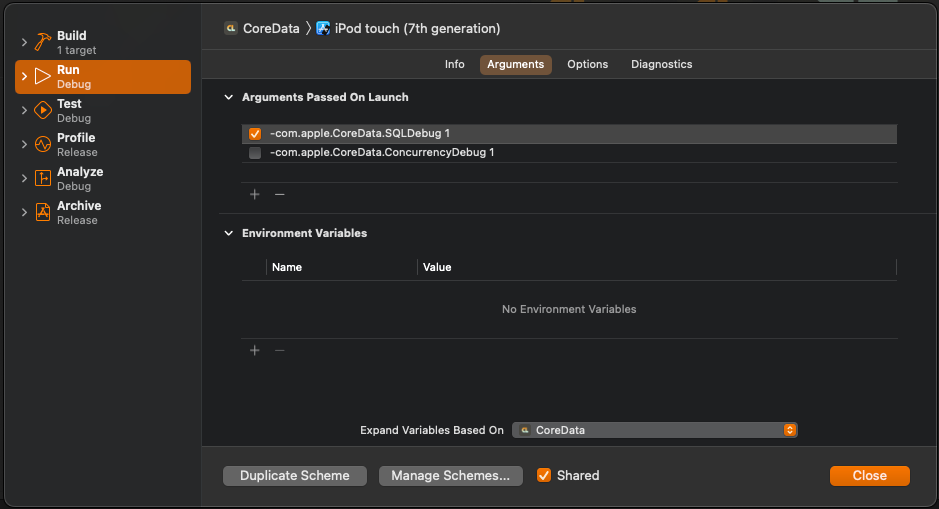Add a launch argument with plus
The height and width of the screenshot is (509, 939).
click(x=255, y=194)
